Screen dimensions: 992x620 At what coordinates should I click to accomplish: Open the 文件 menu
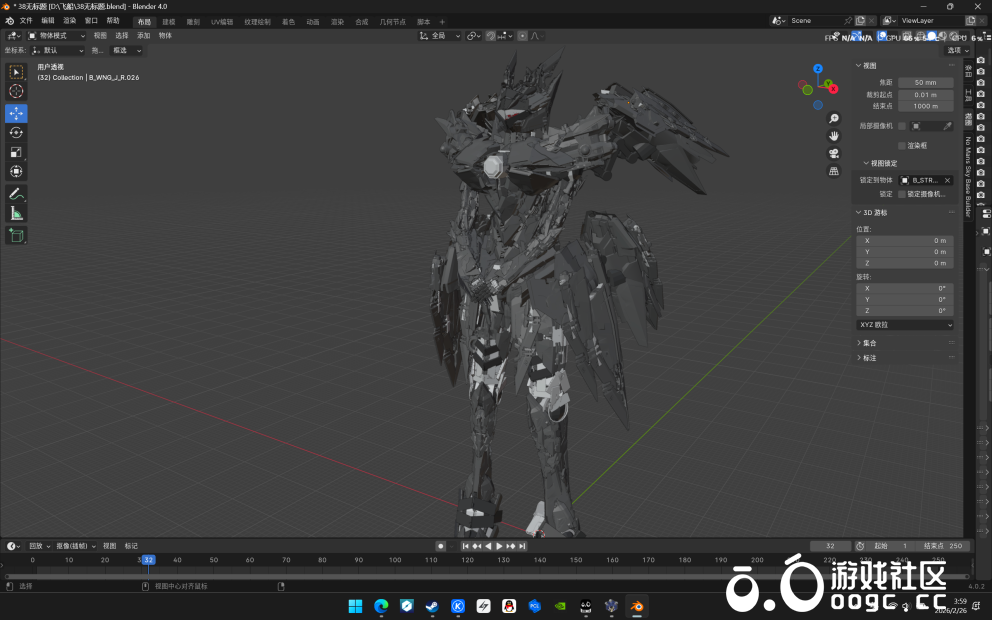tap(26, 20)
